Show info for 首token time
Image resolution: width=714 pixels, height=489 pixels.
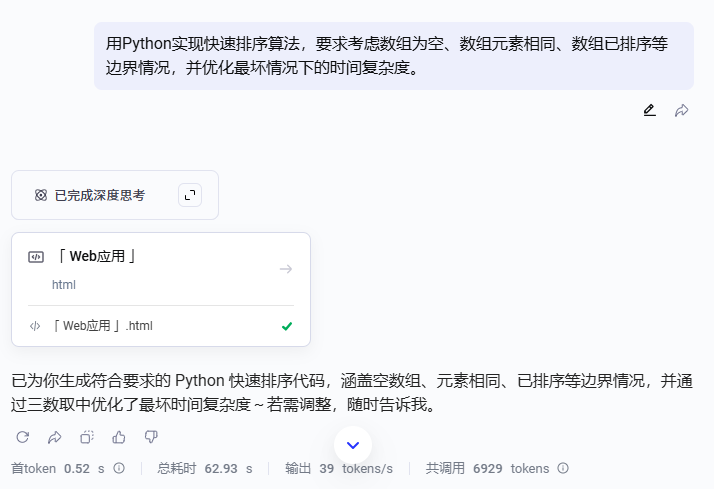pos(119,468)
